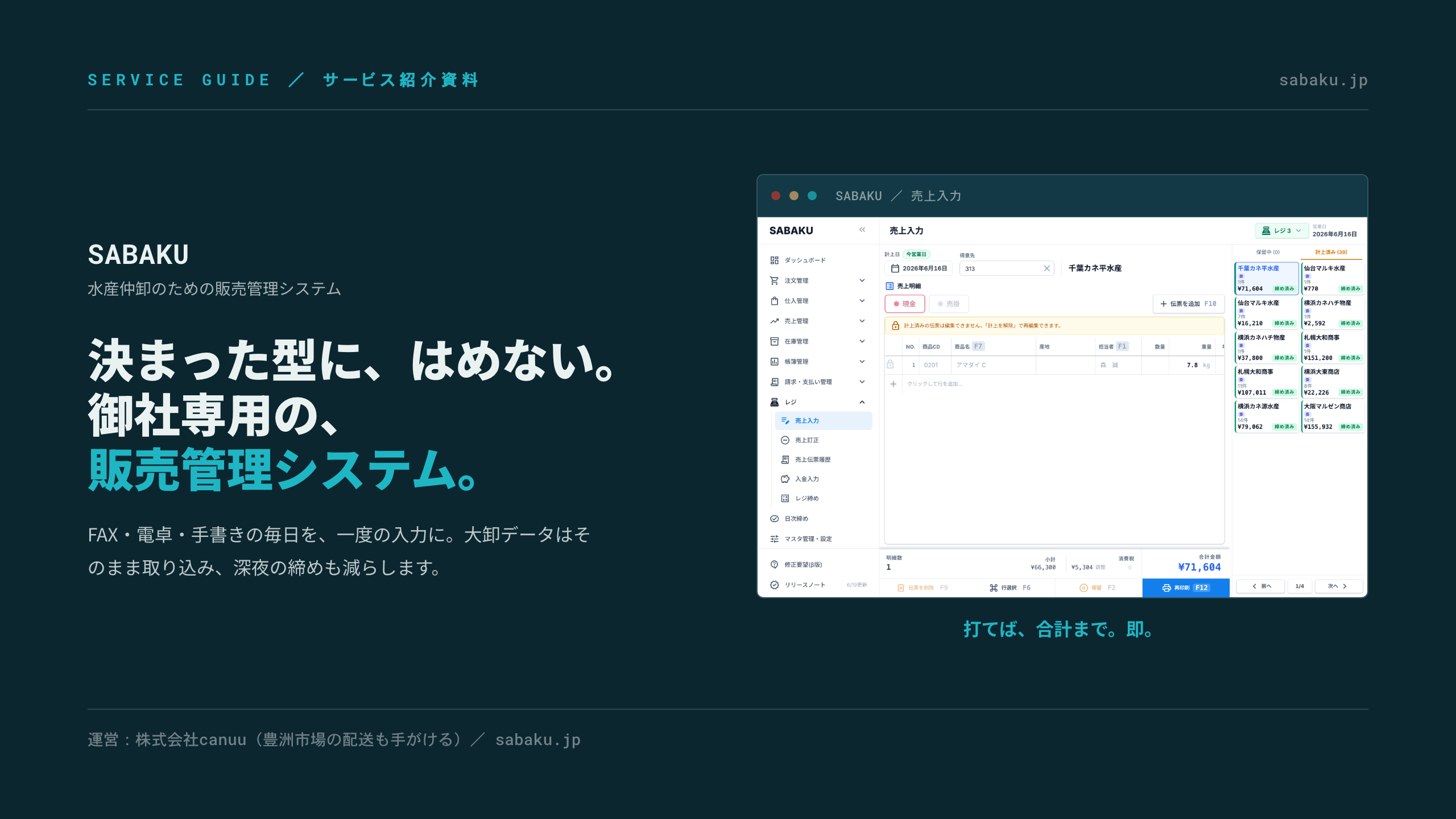Click 合計金額 value ¥71,604 in footer
This screenshot has width=1456, height=819.
[x=1199, y=567]
